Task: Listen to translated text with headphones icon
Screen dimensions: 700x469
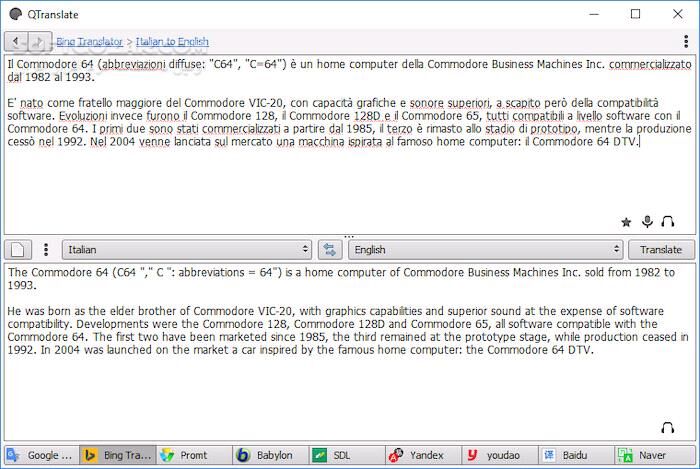Action: click(x=668, y=428)
